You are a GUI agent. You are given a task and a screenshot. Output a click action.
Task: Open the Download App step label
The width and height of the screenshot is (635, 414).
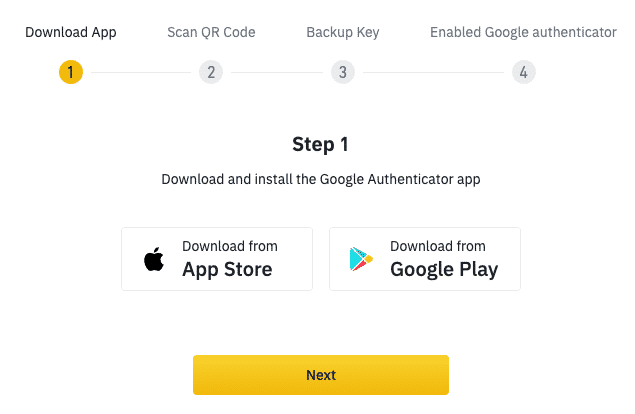(x=71, y=32)
